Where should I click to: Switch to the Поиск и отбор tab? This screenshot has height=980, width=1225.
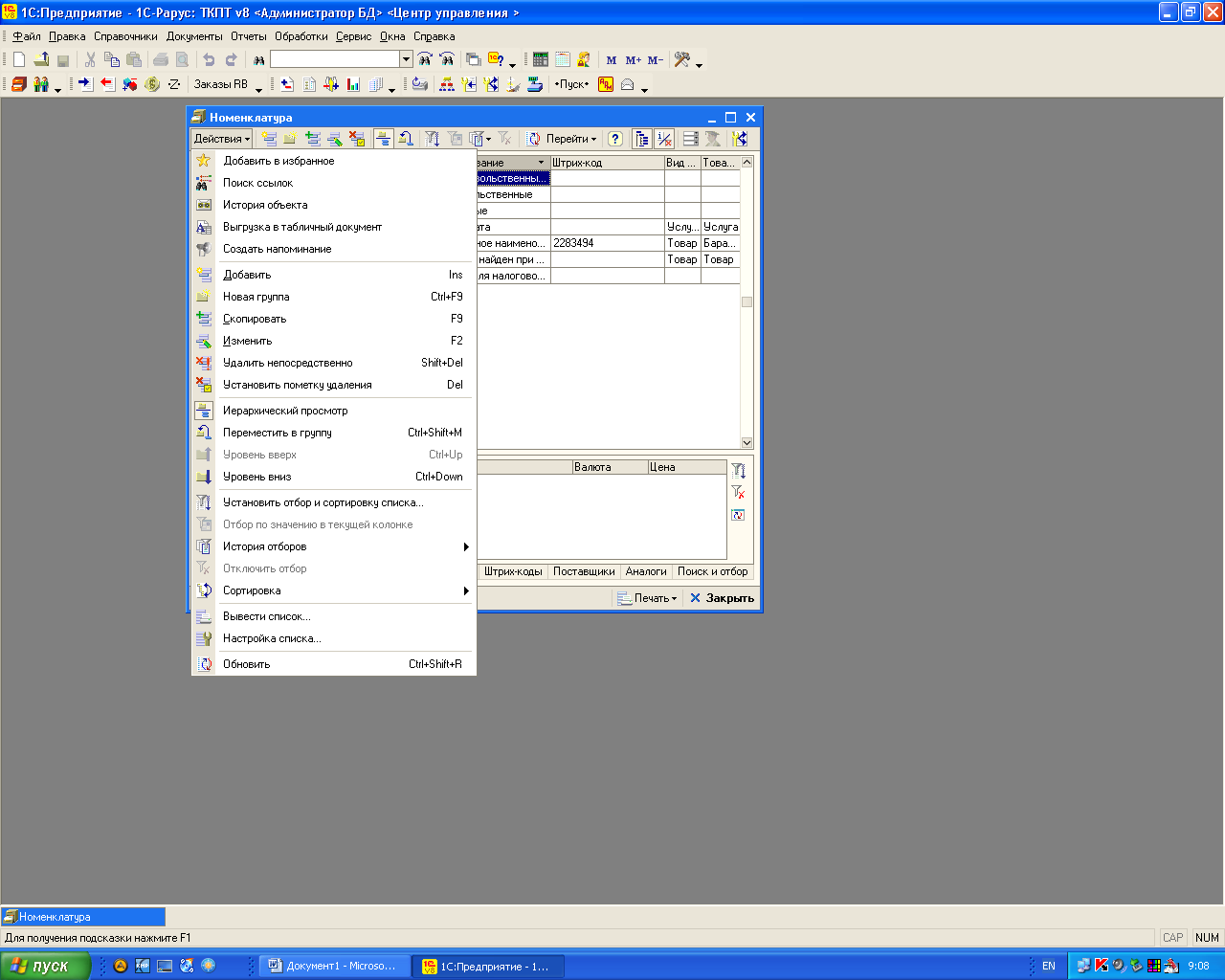tap(713, 571)
